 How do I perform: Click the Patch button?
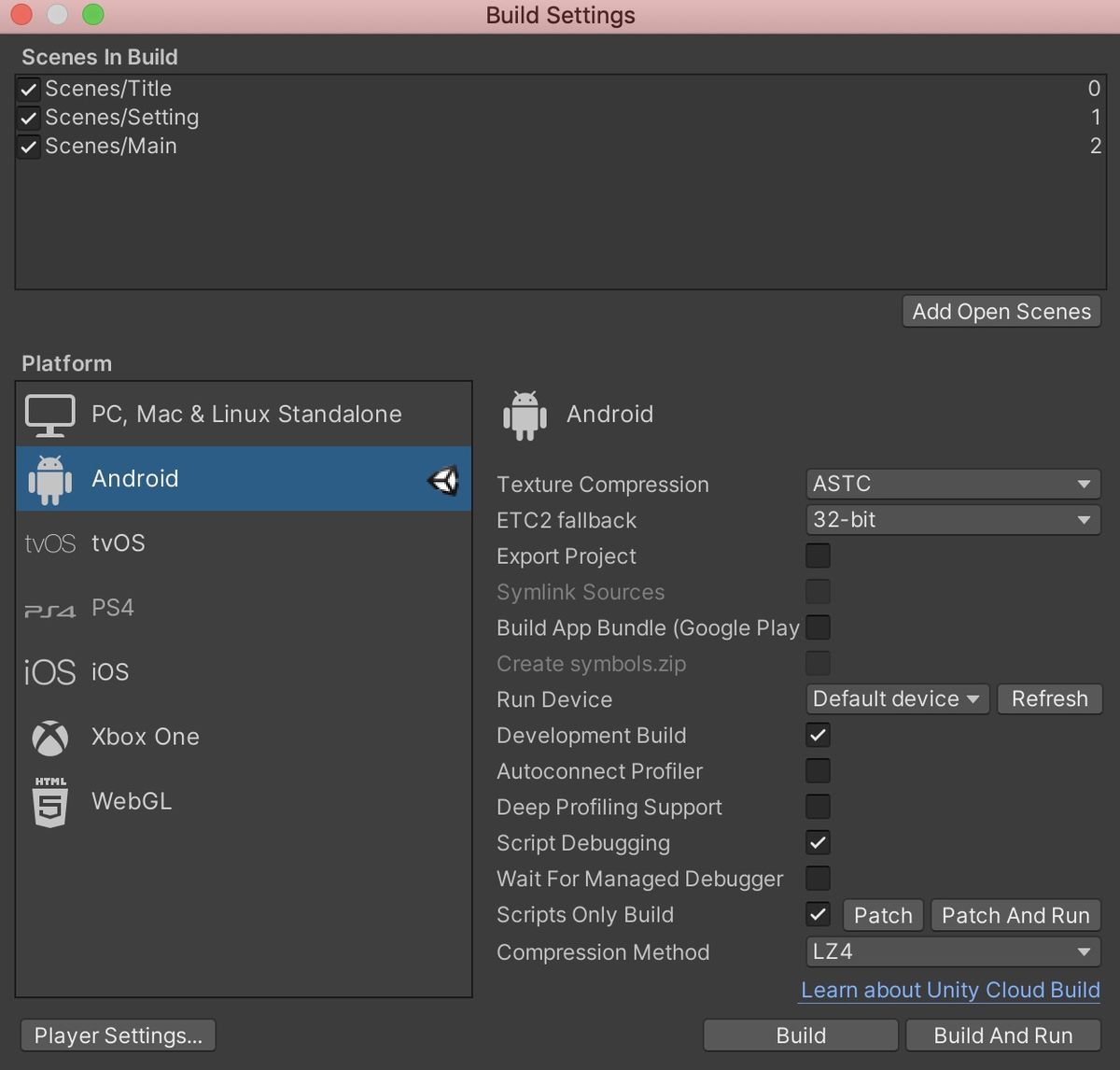click(x=883, y=915)
